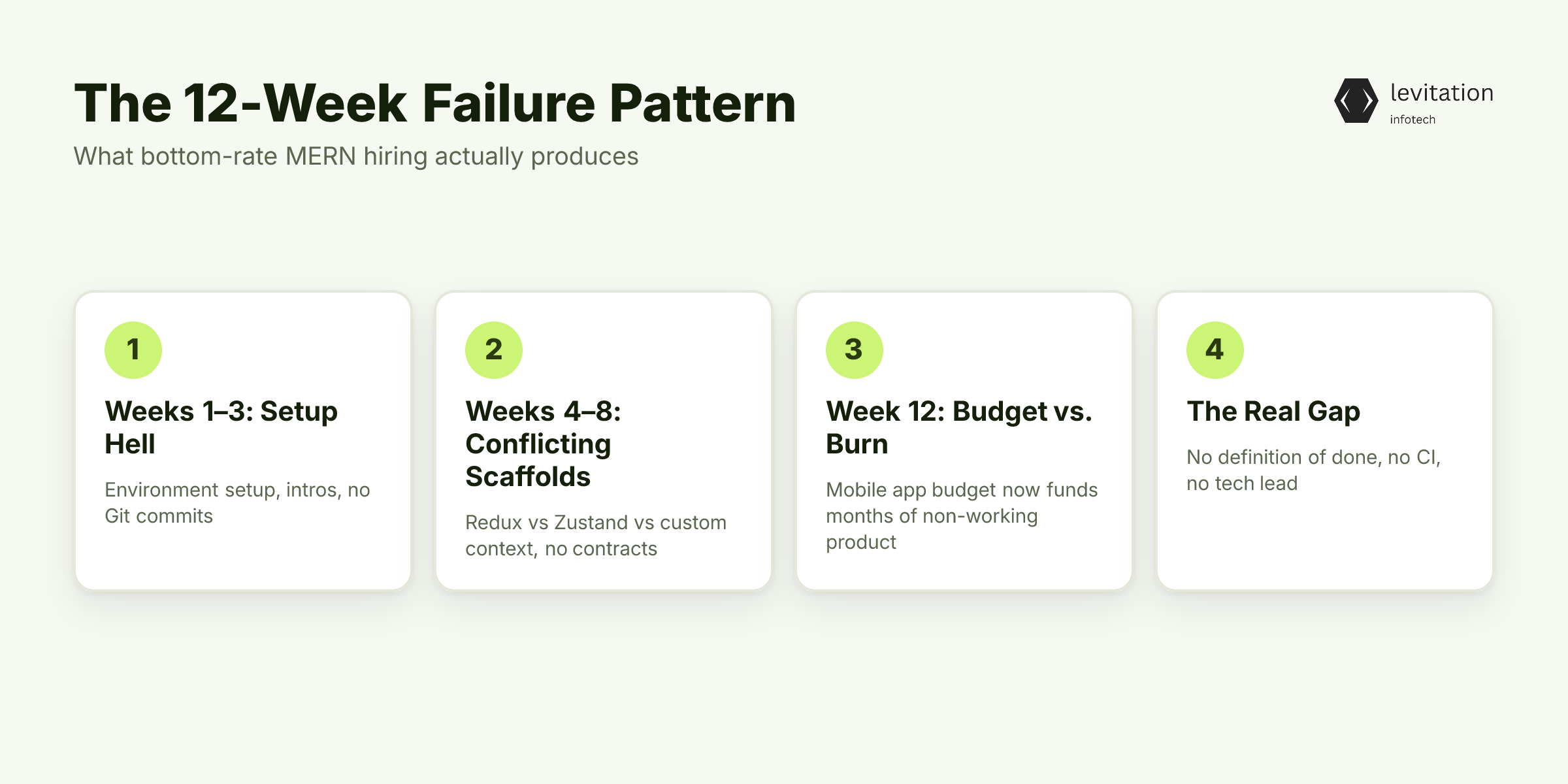Screen dimensions: 1568x784
Task: Select the green circle numbered 4
Action: [x=1215, y=350]
